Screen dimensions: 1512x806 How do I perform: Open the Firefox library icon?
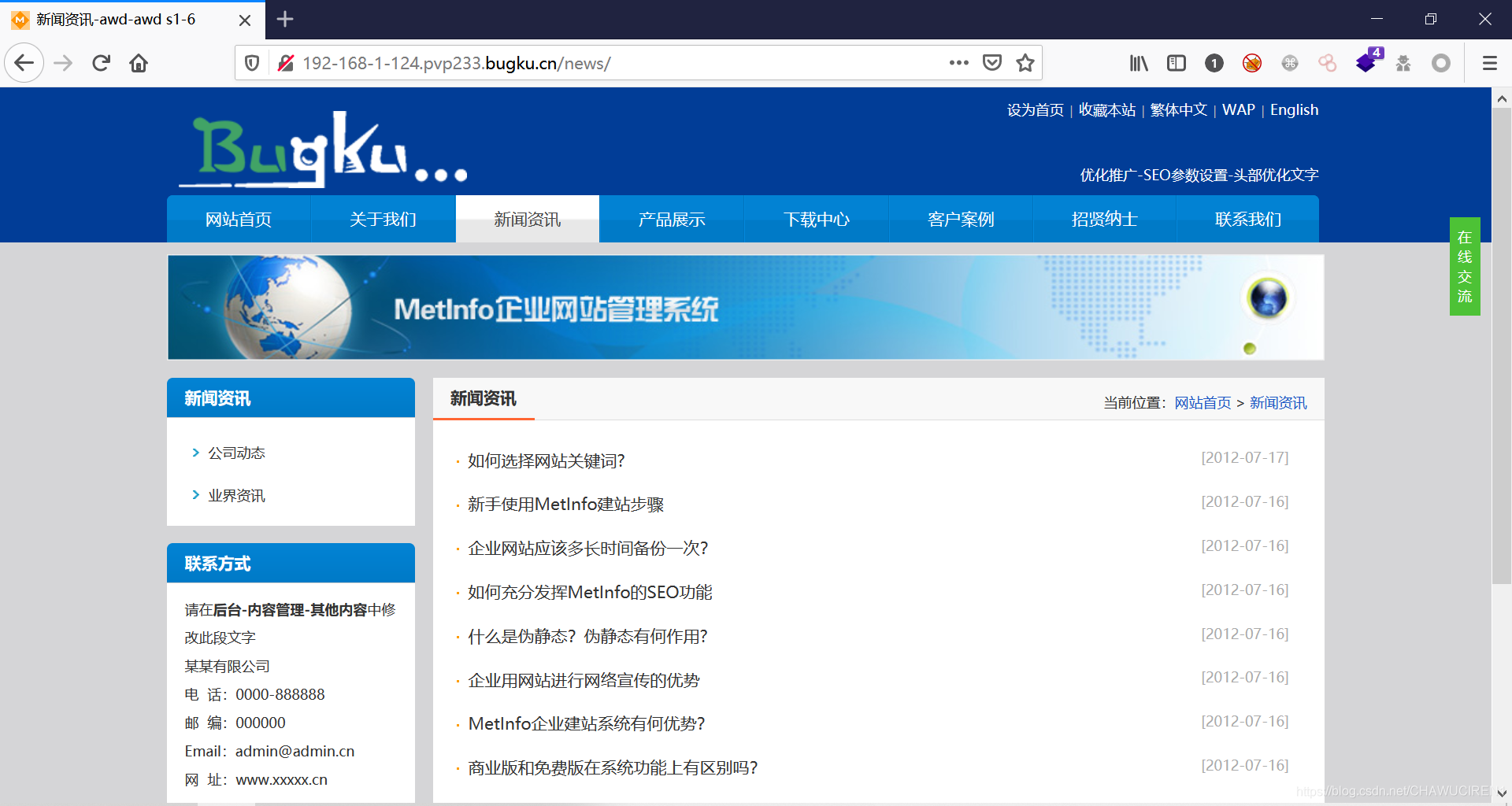click(1138, 63)
